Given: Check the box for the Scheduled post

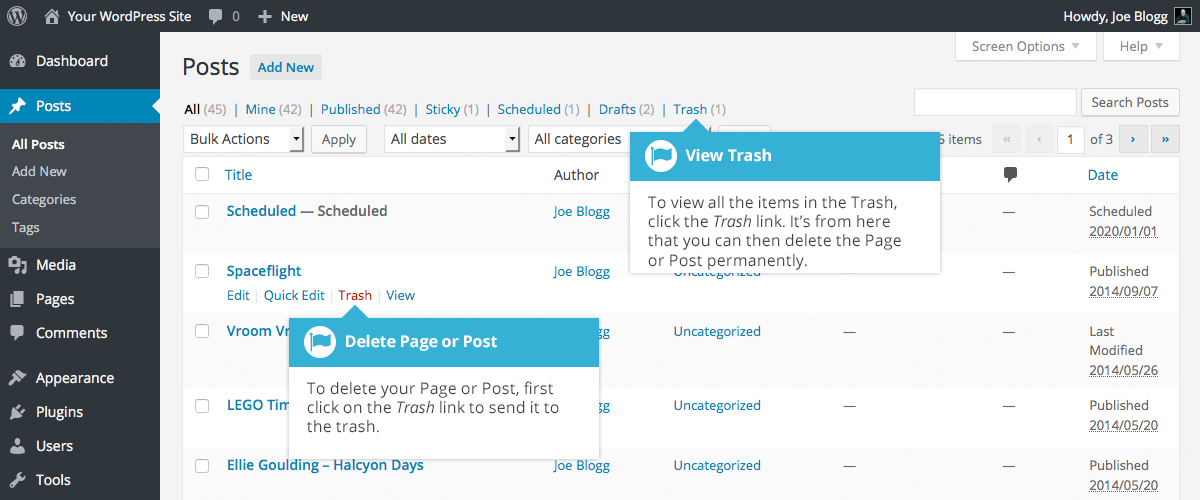Looking at the screenshot, I should tap(202, 211).
